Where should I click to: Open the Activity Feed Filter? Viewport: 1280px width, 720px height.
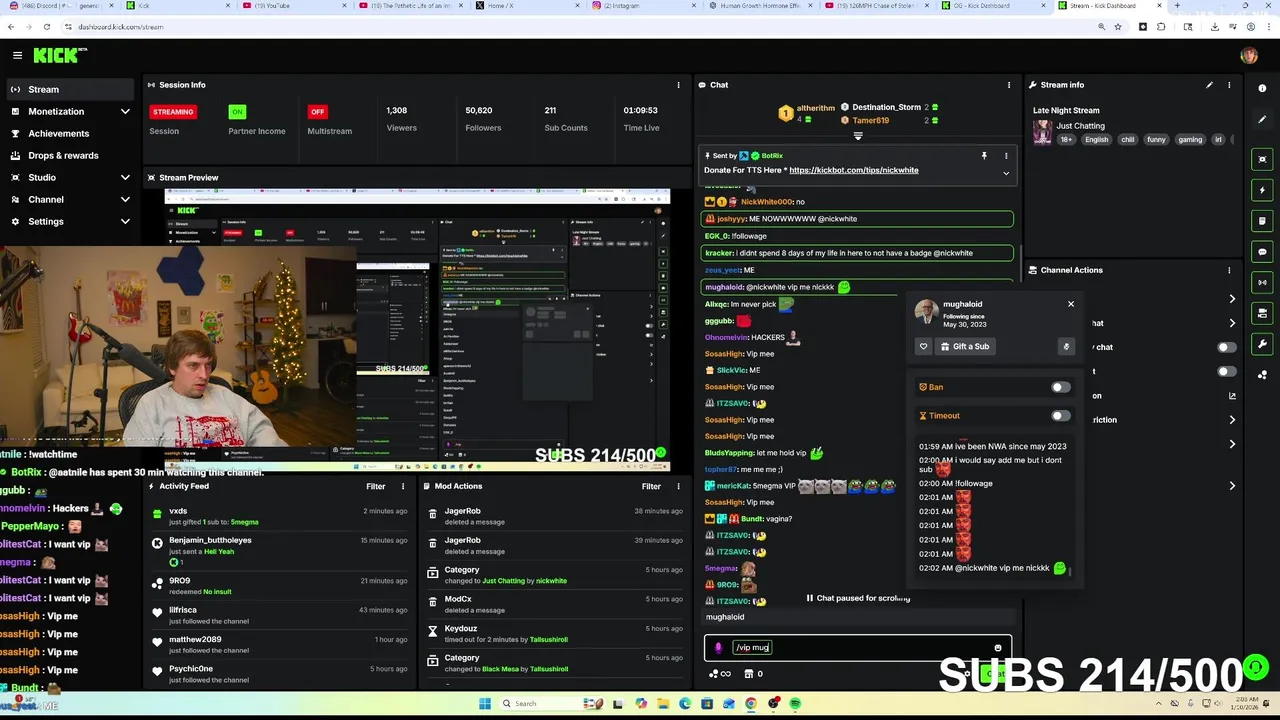(x=376, y=486)
